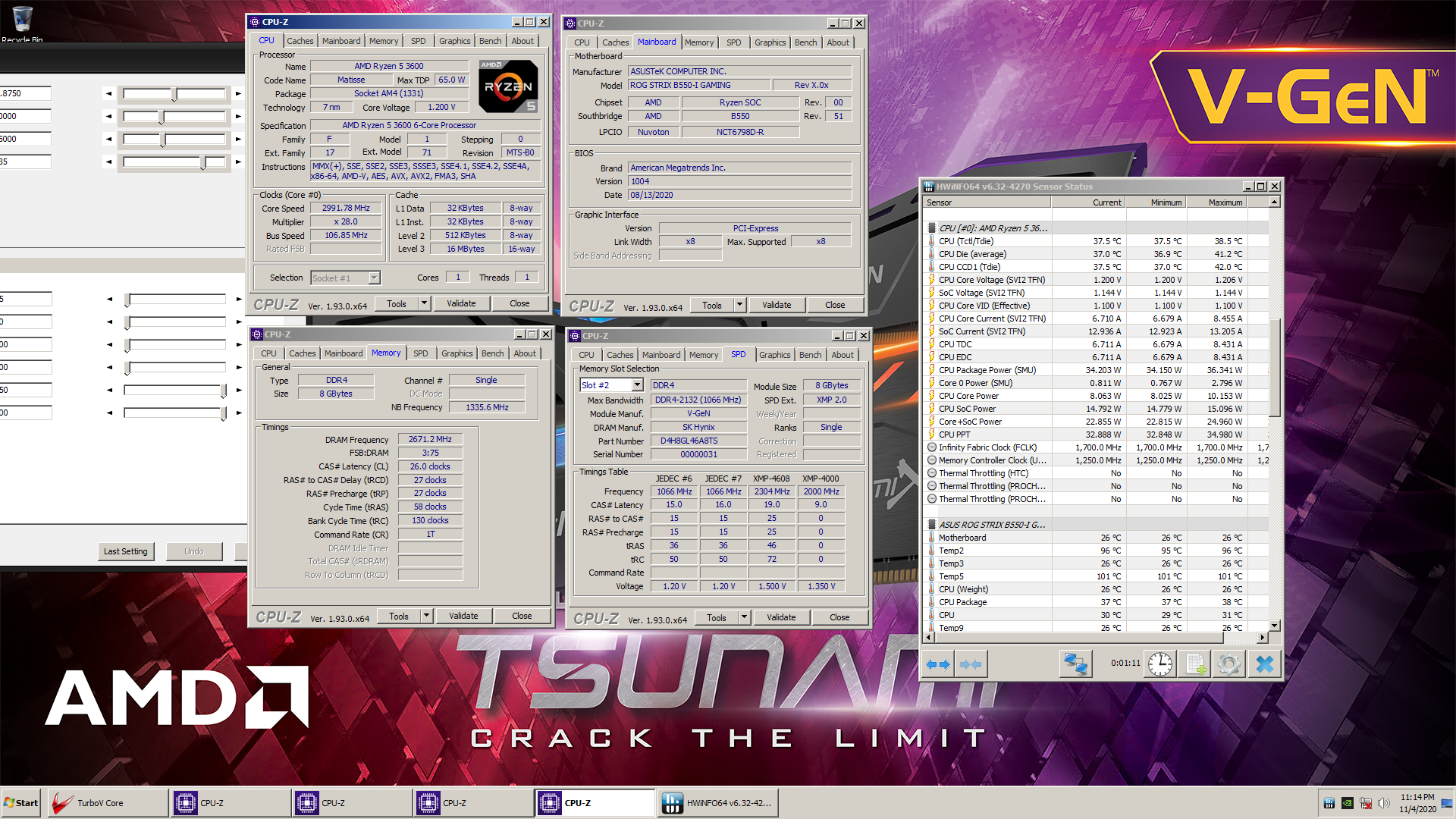Click the HWiNFO tray icon
The height and width of the screenshot is (819, 1456).
click(1329, 803)
